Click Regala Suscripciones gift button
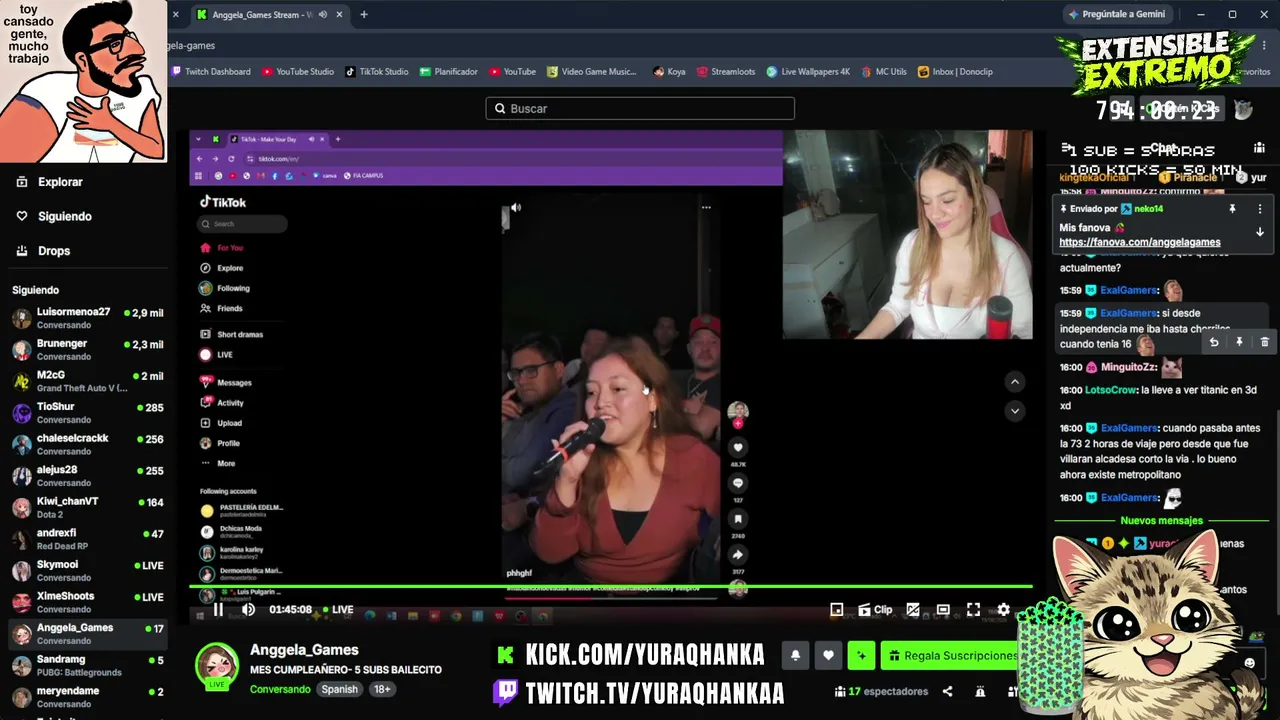Screen dimensions: 1280x720 tap(949, 655)
